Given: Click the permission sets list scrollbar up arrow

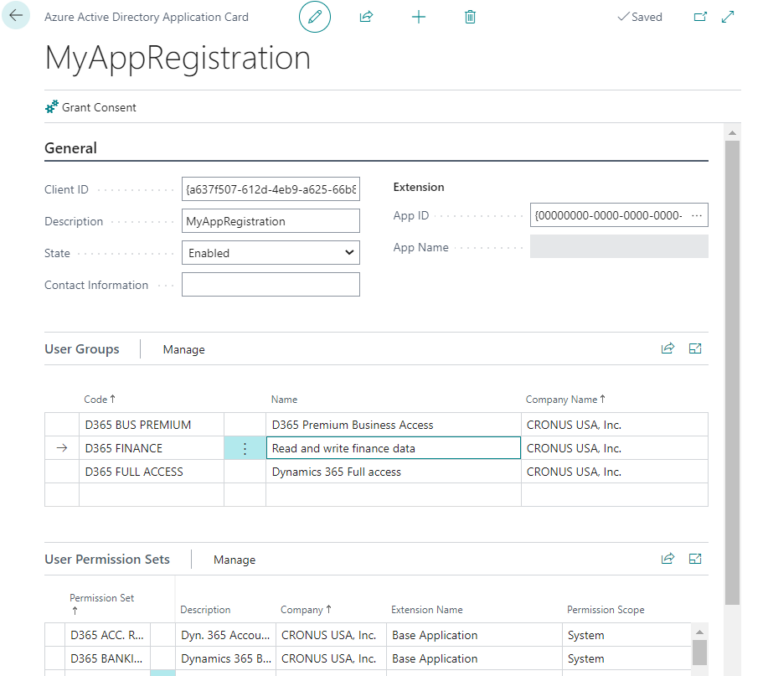Looking at the screenshot, I should point(699,632).
